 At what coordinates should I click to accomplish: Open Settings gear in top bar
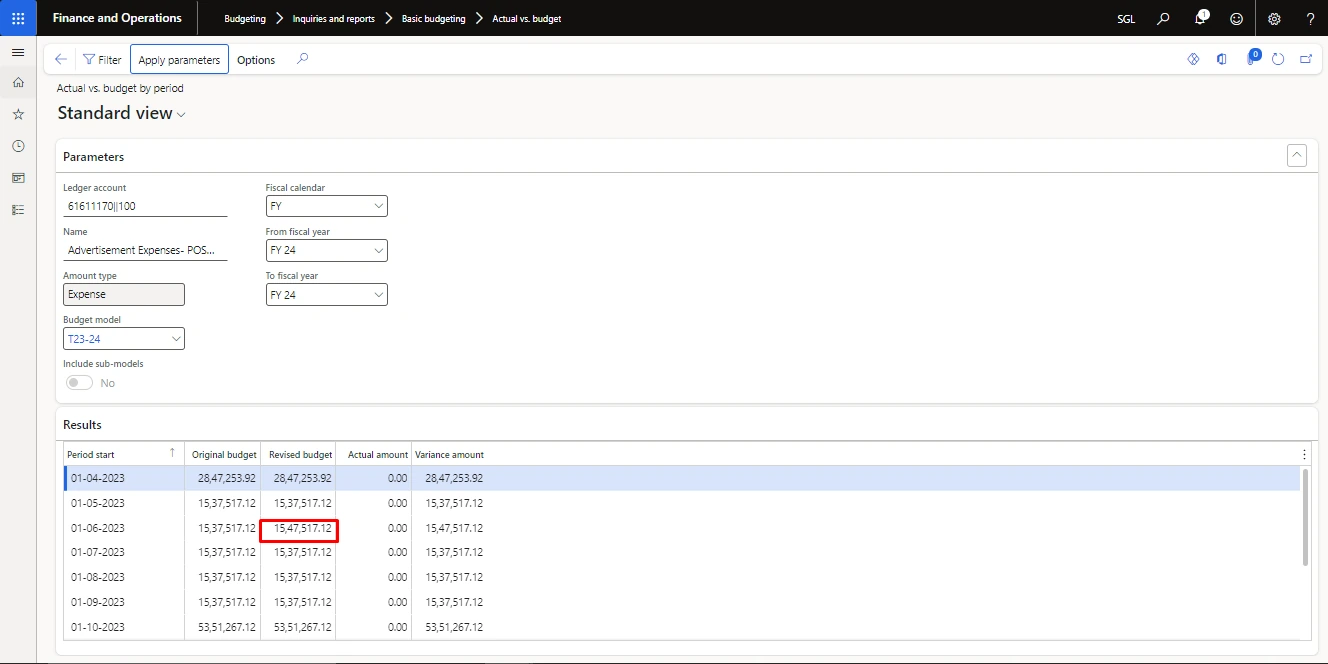(x=1274, y=18)
